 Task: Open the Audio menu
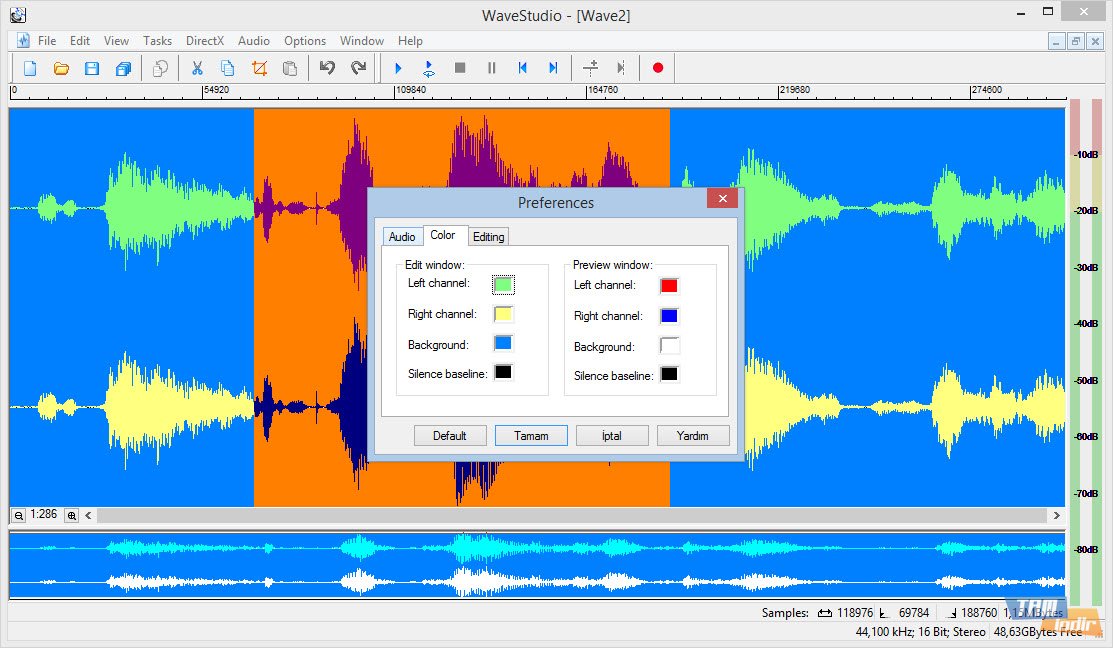[253, 41]
